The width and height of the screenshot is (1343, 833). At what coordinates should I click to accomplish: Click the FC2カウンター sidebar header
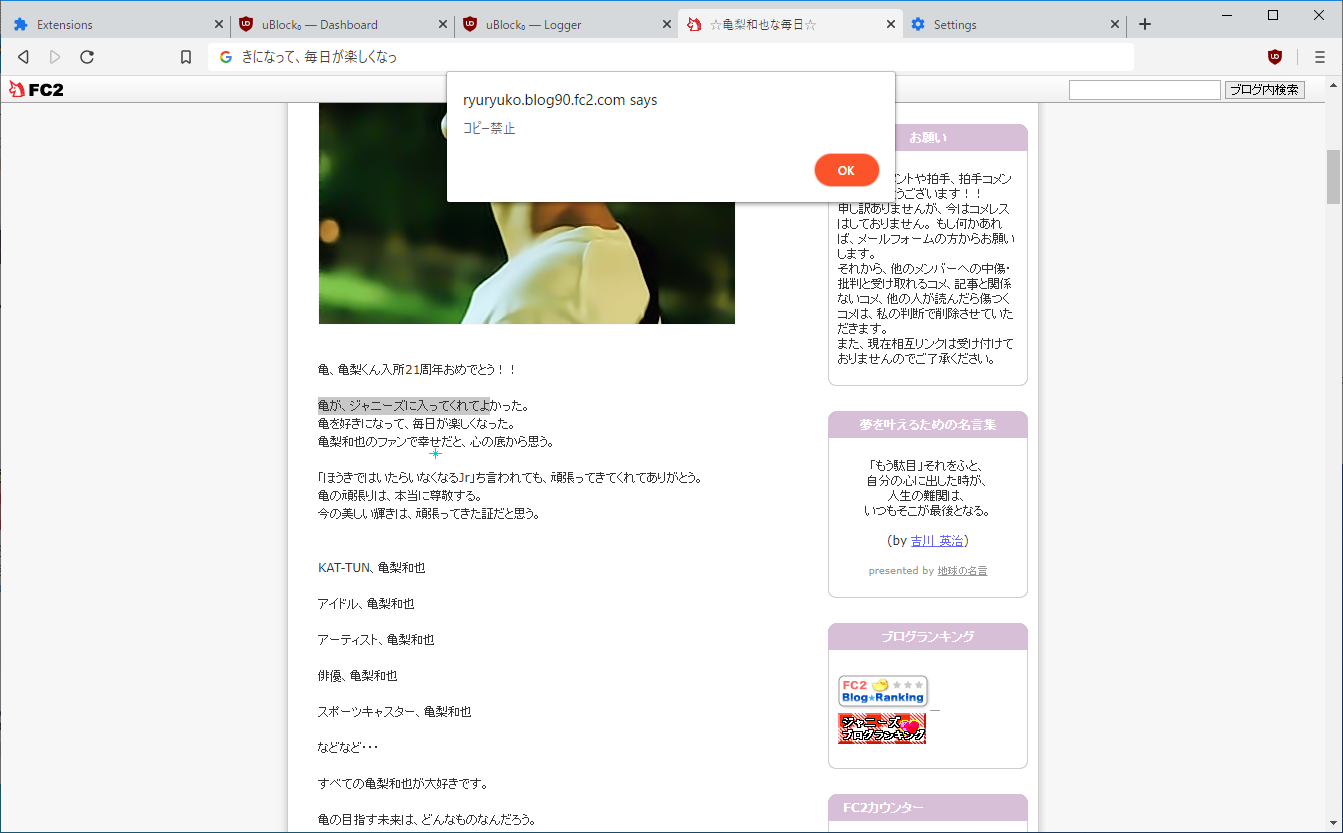click(928, 807)
